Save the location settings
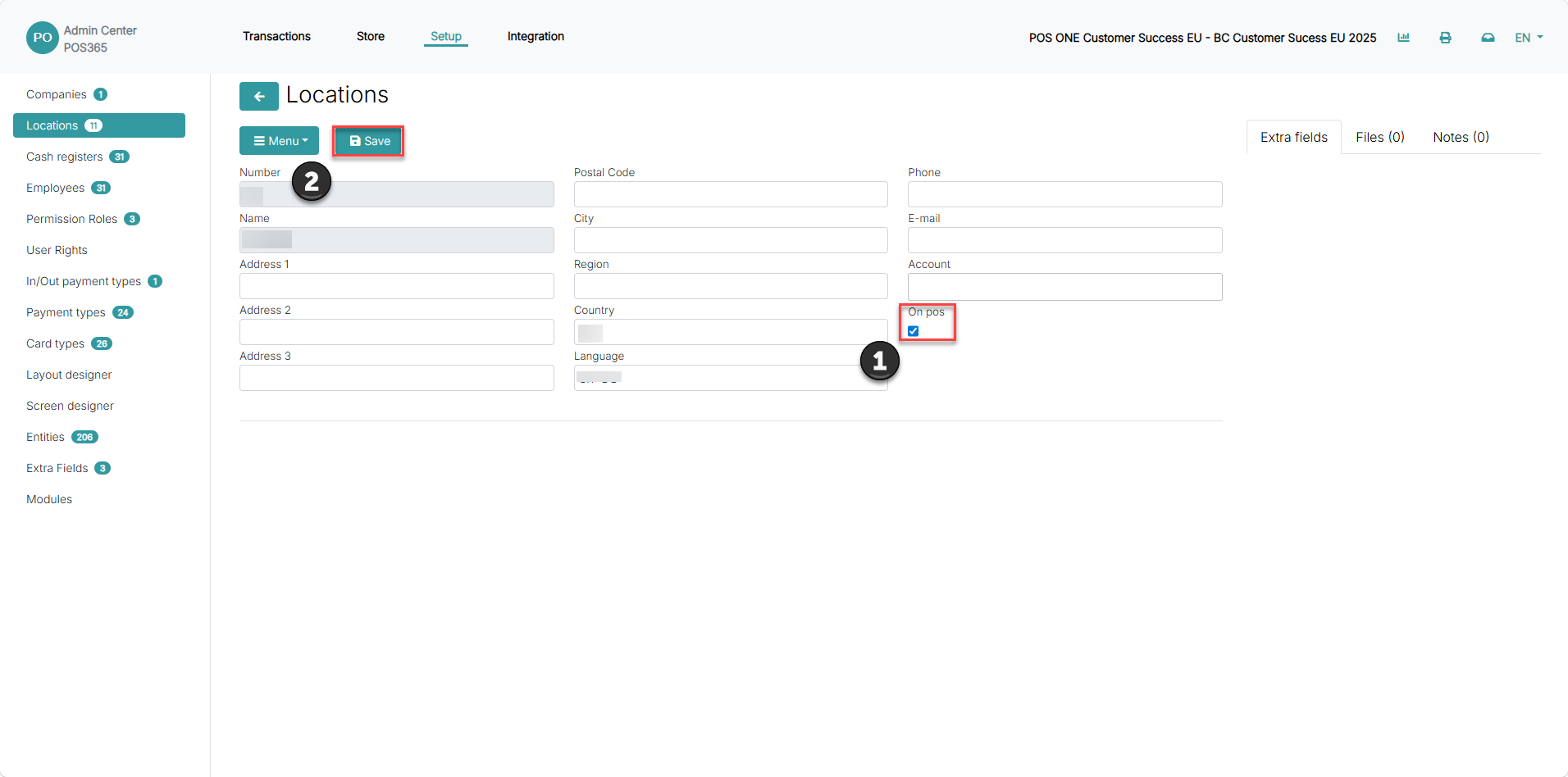 [369, 141]
